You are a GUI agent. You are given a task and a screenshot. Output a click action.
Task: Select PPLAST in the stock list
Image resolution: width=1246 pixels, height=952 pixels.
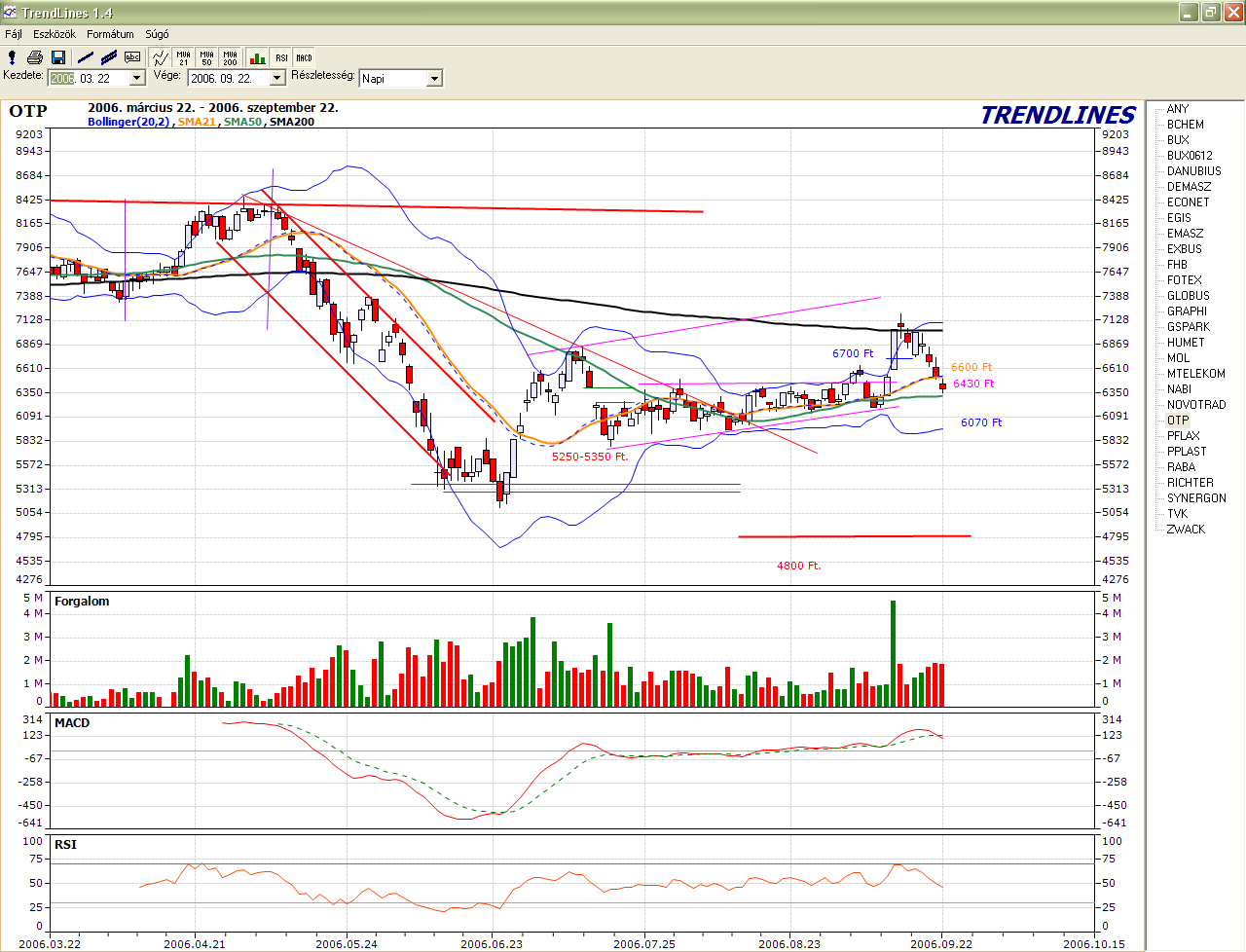click(1186, 452)
